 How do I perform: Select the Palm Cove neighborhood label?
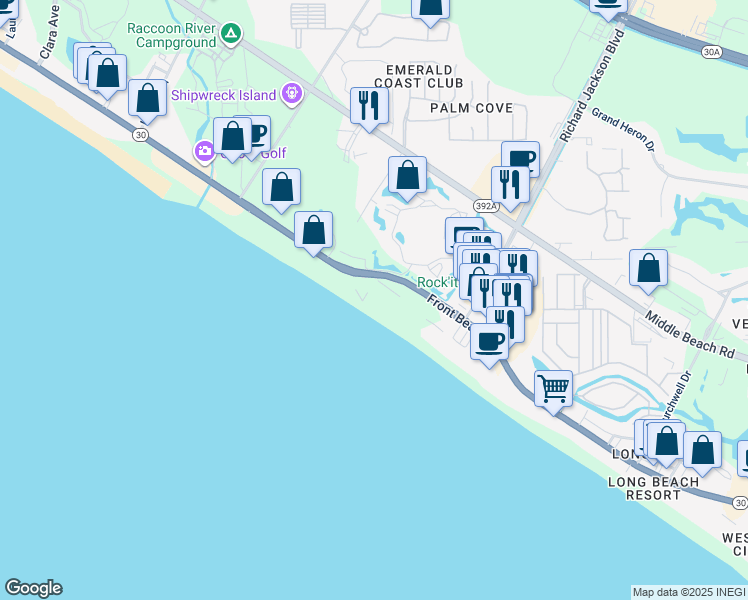(471, 108)
